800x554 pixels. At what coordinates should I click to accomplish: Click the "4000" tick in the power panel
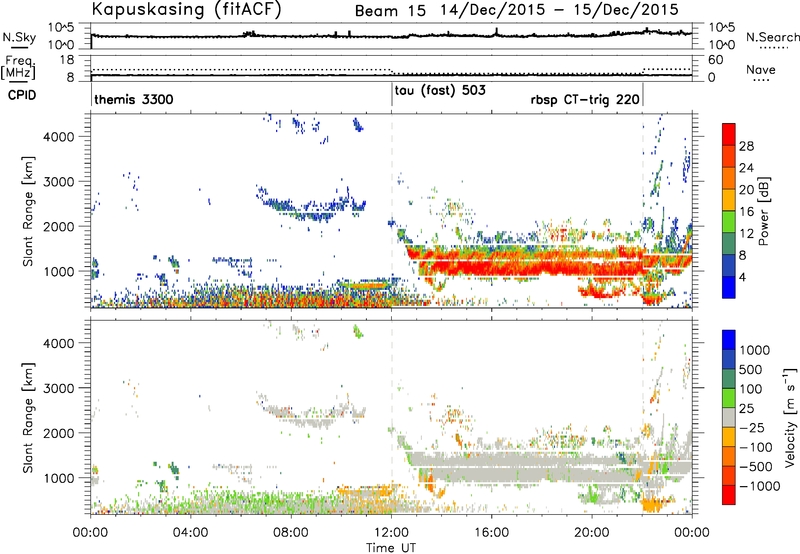pos(58,137)
